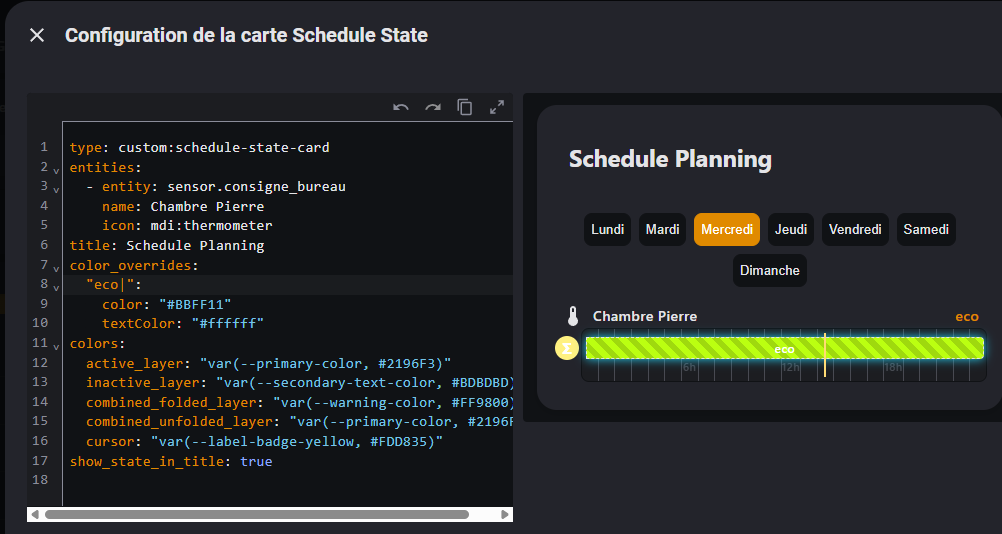The width and height of the screenshot is (1002, 534).
Task: Click the orange eco state label
Action: click(x=966, y=317)
